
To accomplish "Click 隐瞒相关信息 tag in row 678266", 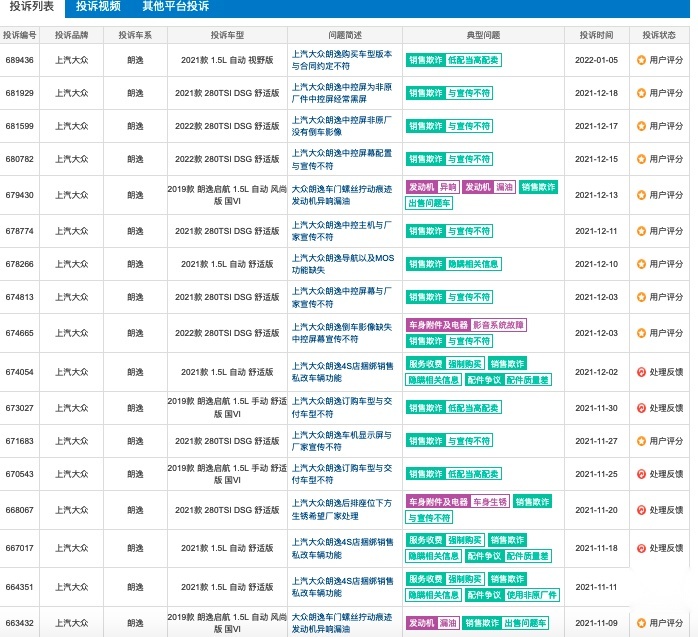I will [473, 264].
